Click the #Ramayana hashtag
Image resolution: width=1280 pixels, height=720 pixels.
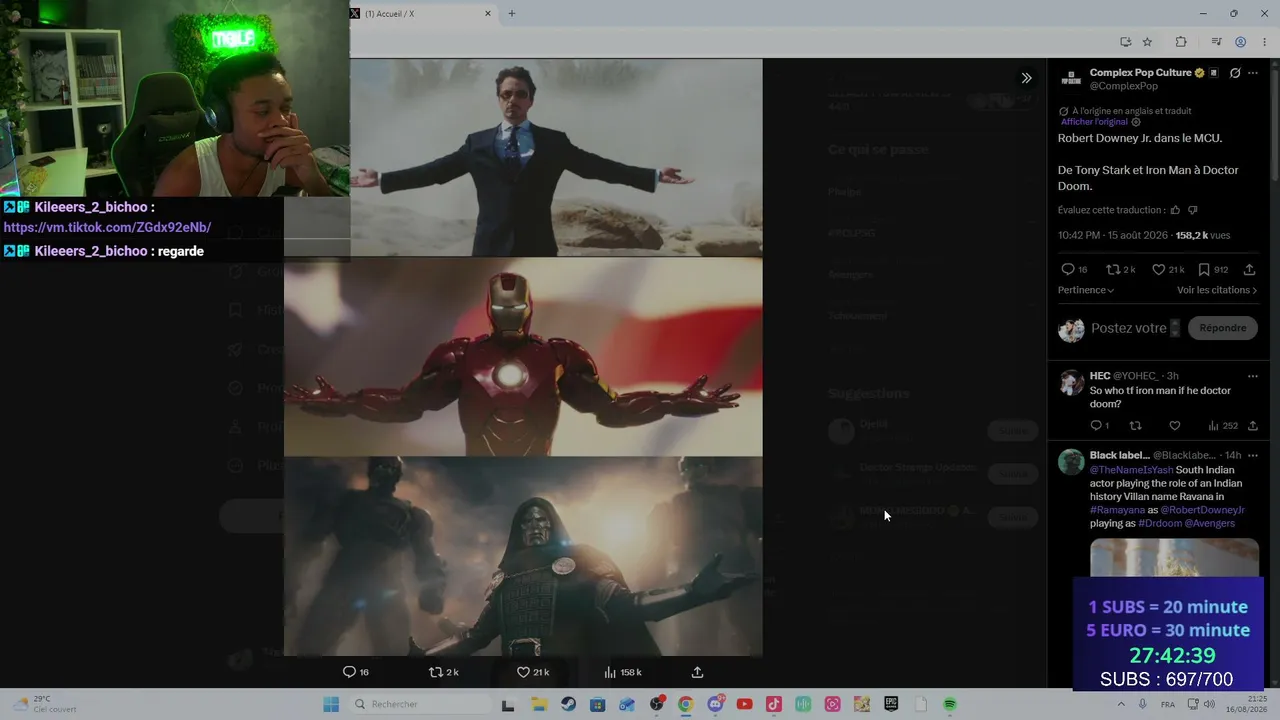[1117, 510]
